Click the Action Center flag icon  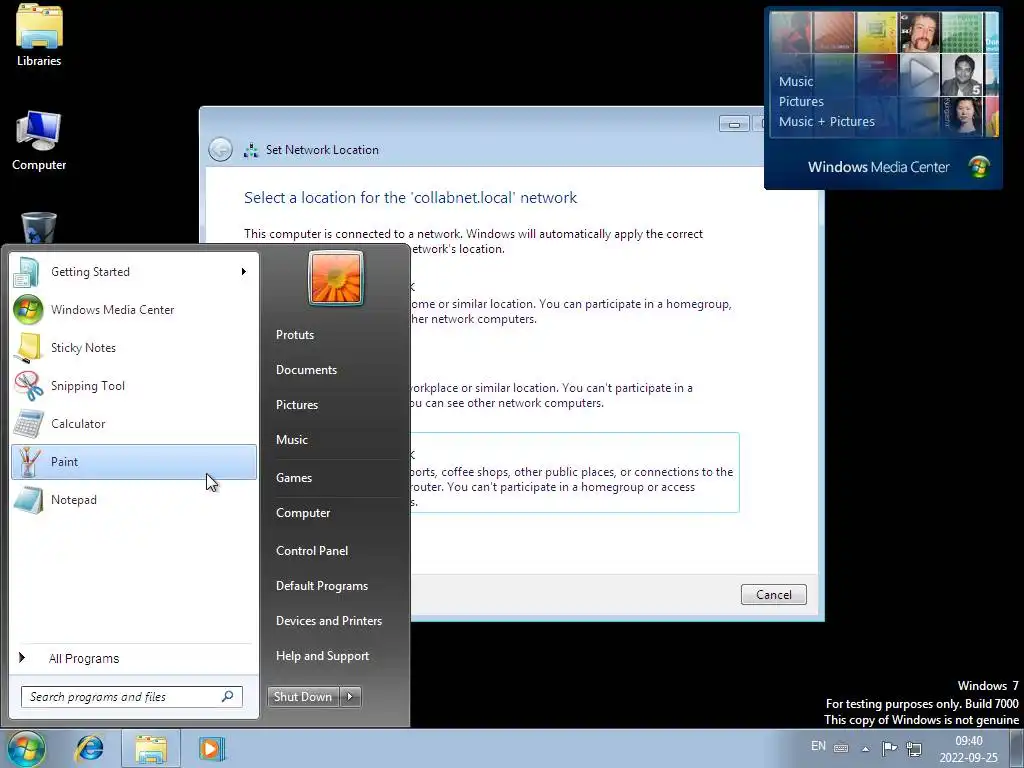889,748
